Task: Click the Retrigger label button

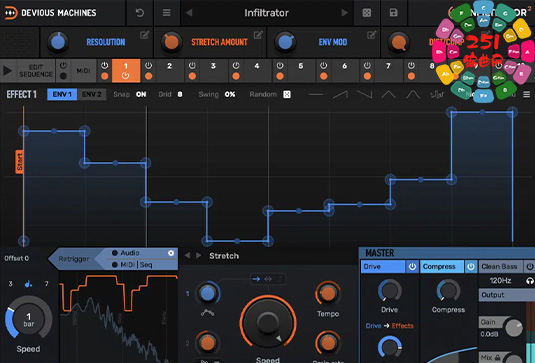Action: [74, 259]
